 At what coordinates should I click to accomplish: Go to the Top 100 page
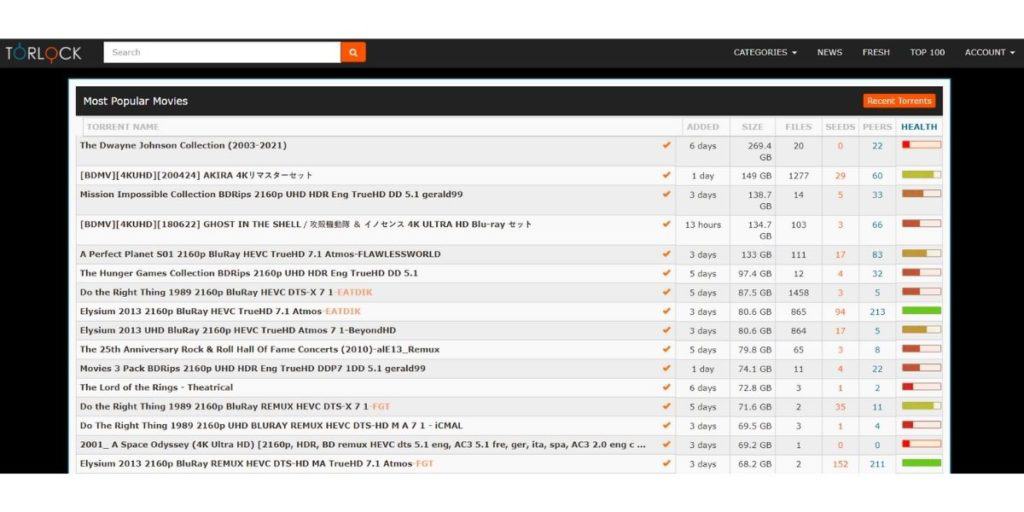tap(927, 52)
